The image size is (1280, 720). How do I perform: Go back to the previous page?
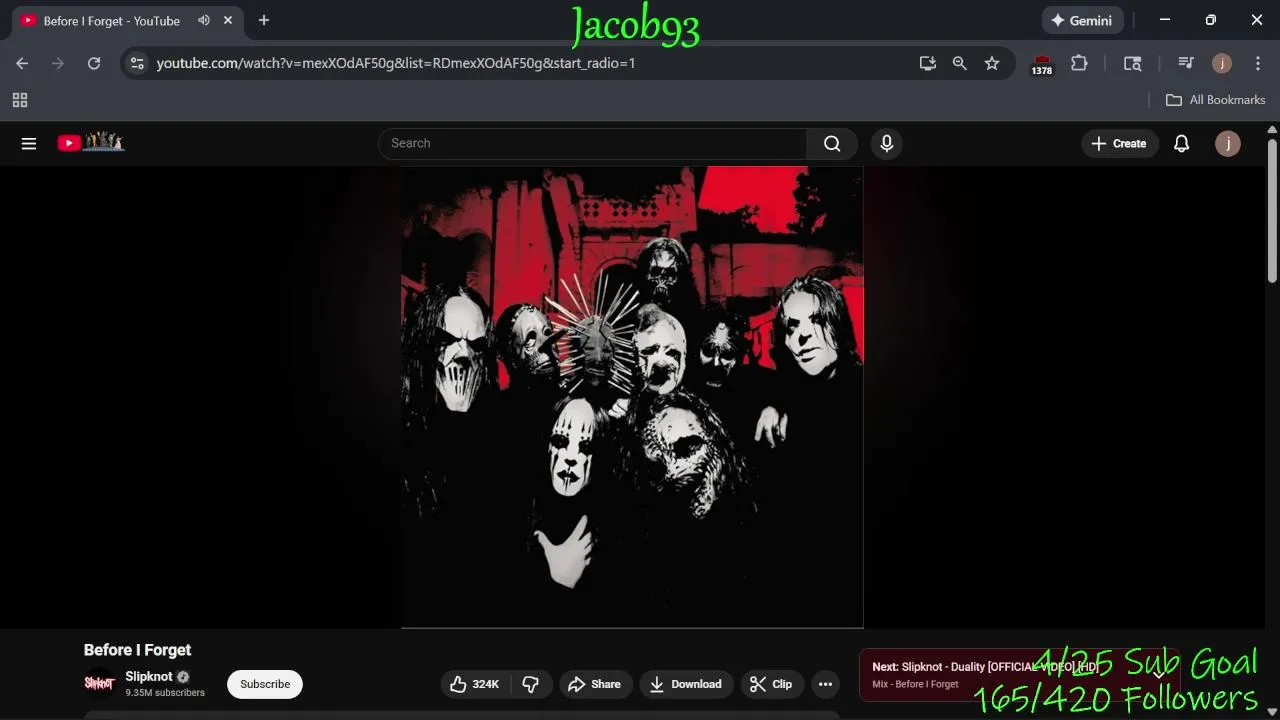coord(22,63)
